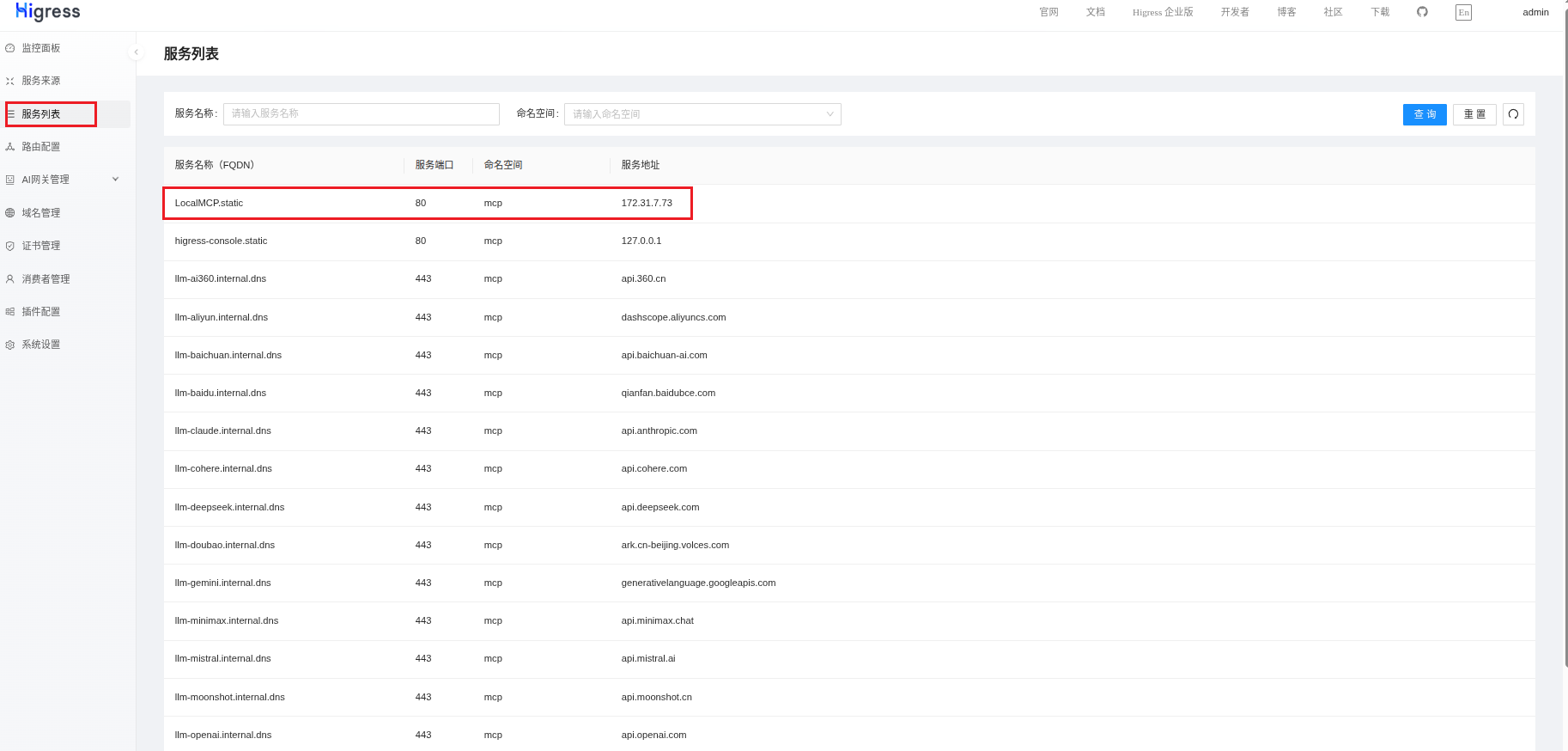
Task: Click the generativelanguage.googleapis.com address
Action: (699, 583)
